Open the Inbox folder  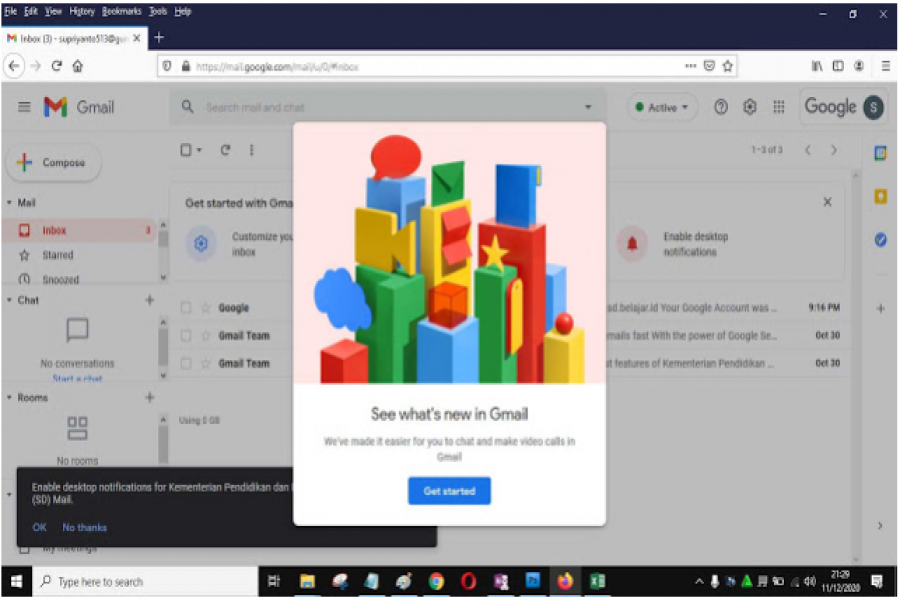pos(80,230)
